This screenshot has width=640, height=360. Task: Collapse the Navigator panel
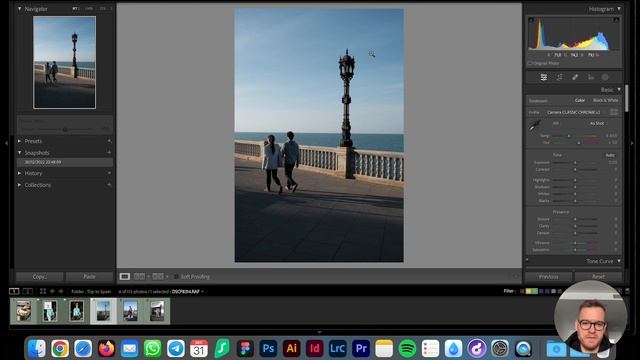pos(19,9)
